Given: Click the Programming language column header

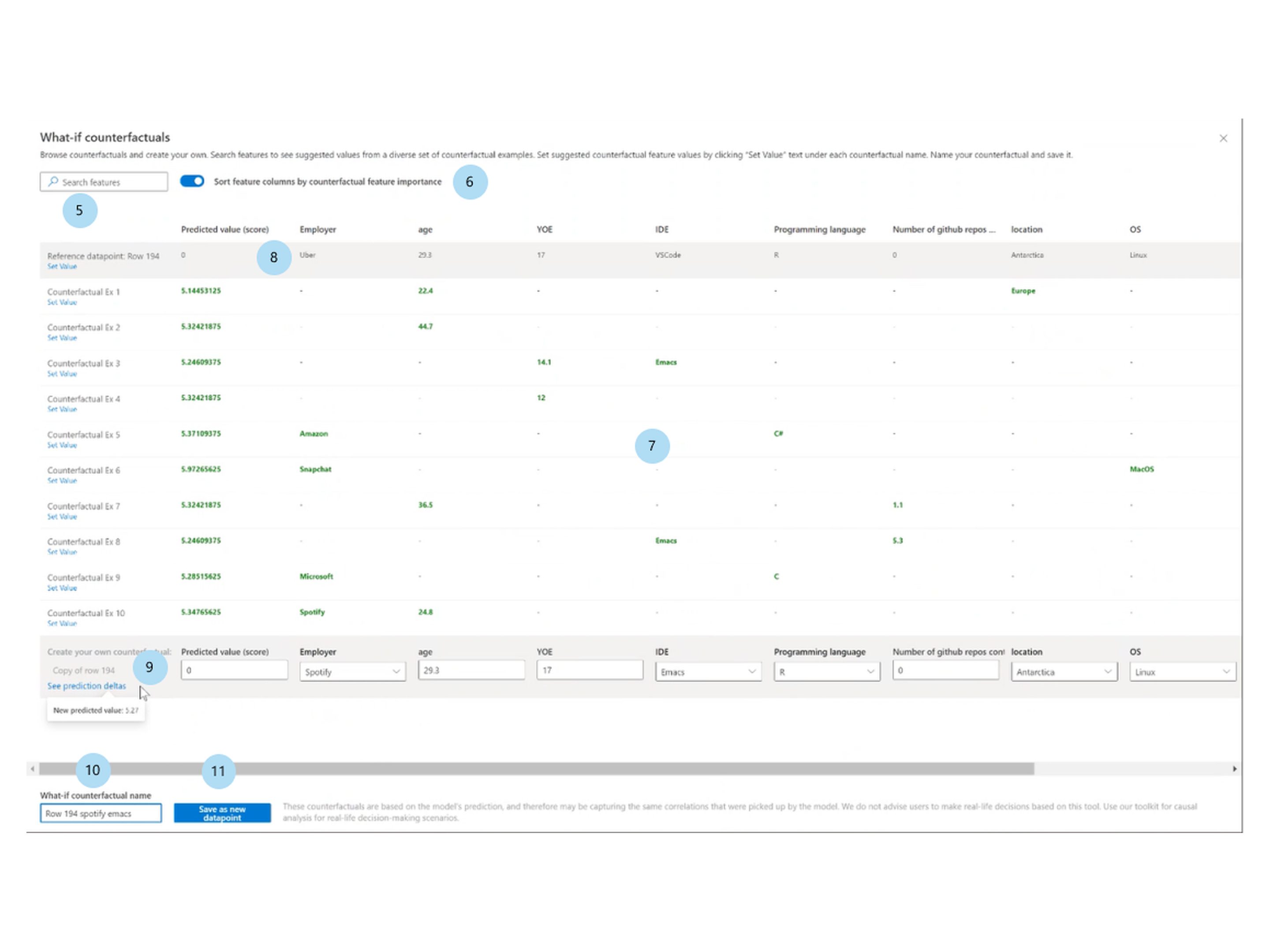Looking at the screenshot, I should (819, 229).
